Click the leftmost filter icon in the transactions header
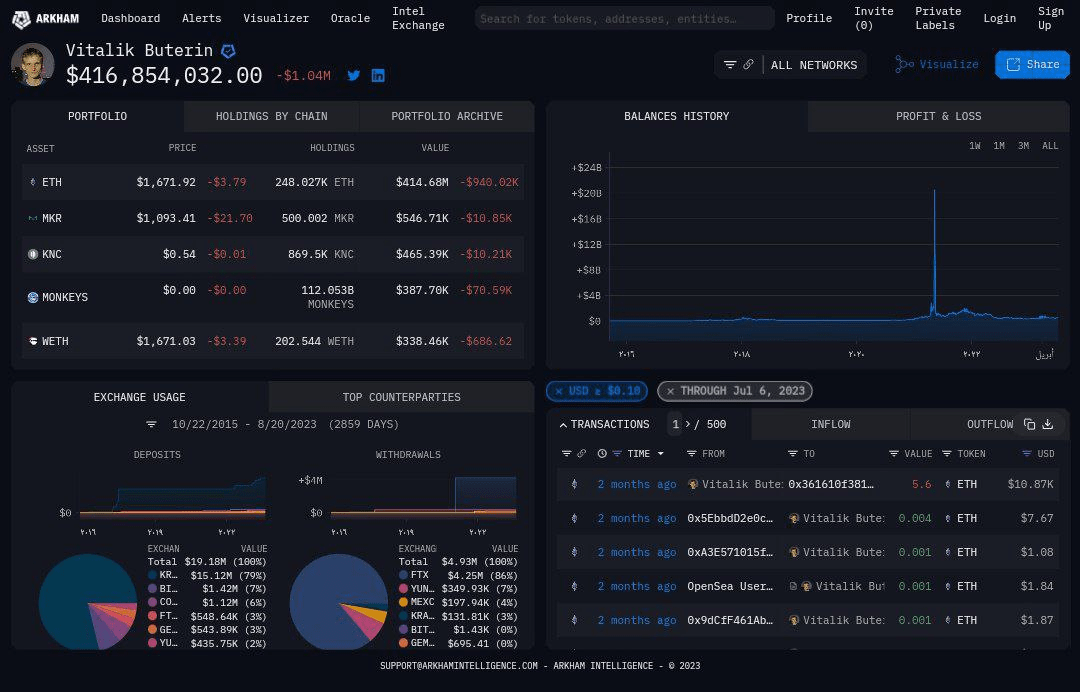This screenshot has height=692, width=1080. point(567,454)
